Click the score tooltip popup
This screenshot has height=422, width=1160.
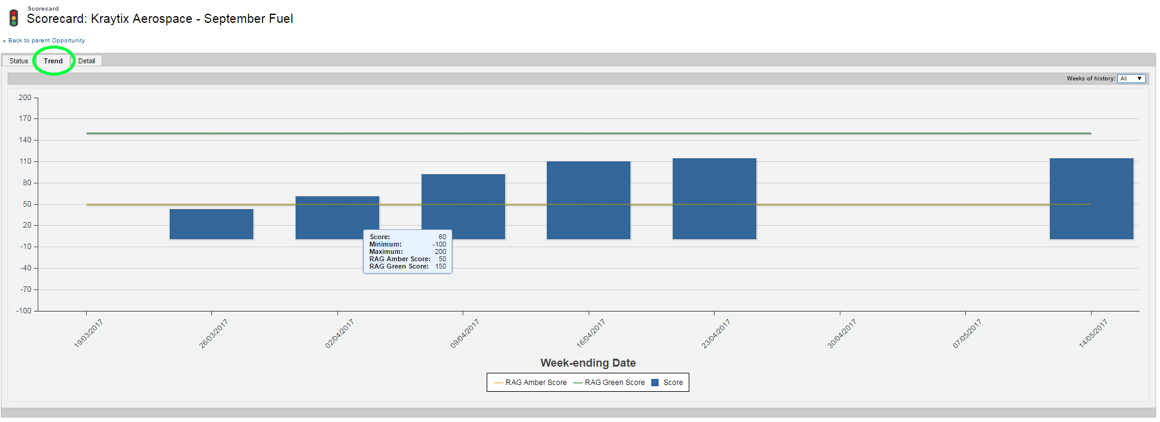click(x=408, y=252)
